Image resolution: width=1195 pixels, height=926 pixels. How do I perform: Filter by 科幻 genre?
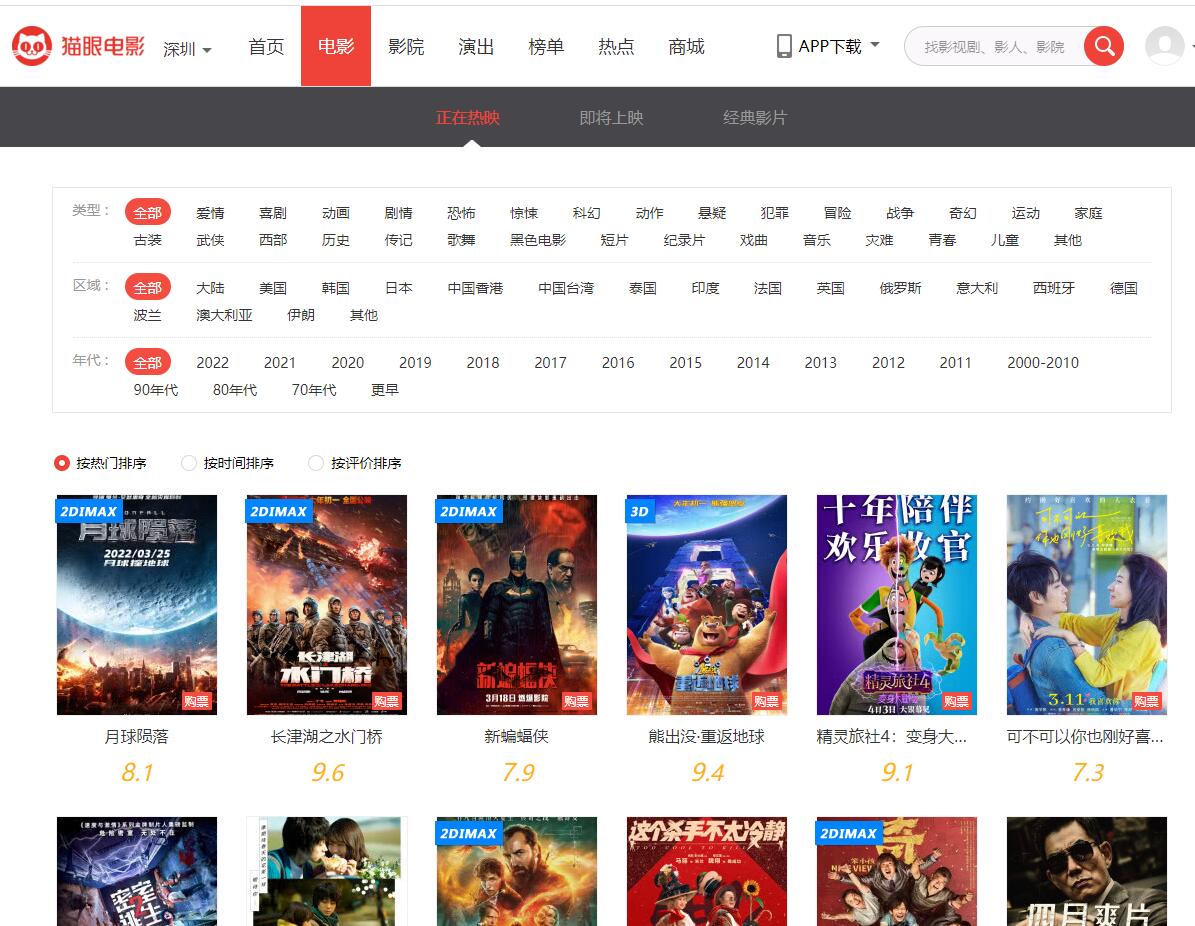[587, 213]
